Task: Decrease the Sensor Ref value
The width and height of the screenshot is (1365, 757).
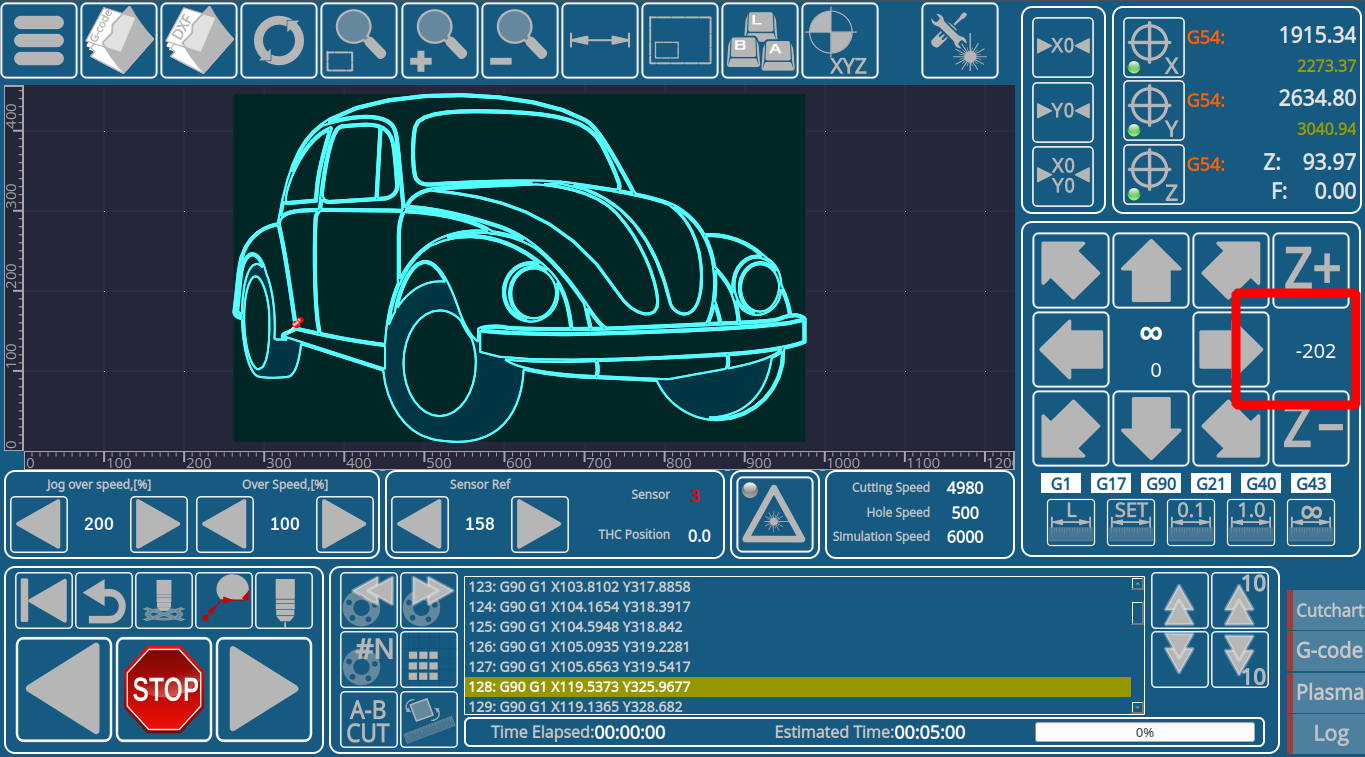Action: pyautogui.click(x=419, y=524)
